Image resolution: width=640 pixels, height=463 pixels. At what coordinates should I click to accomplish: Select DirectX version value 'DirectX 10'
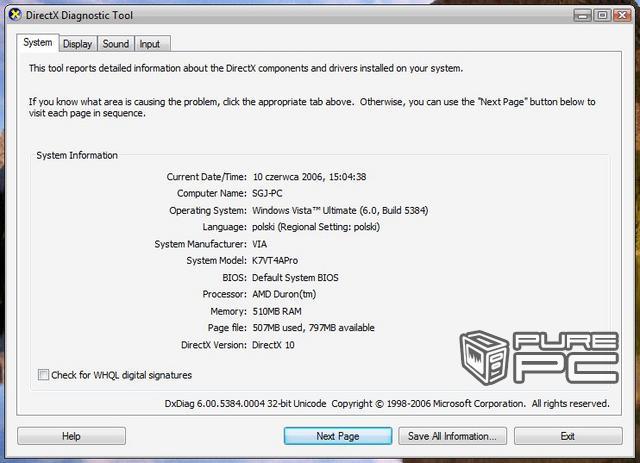(x=273, y=345)
